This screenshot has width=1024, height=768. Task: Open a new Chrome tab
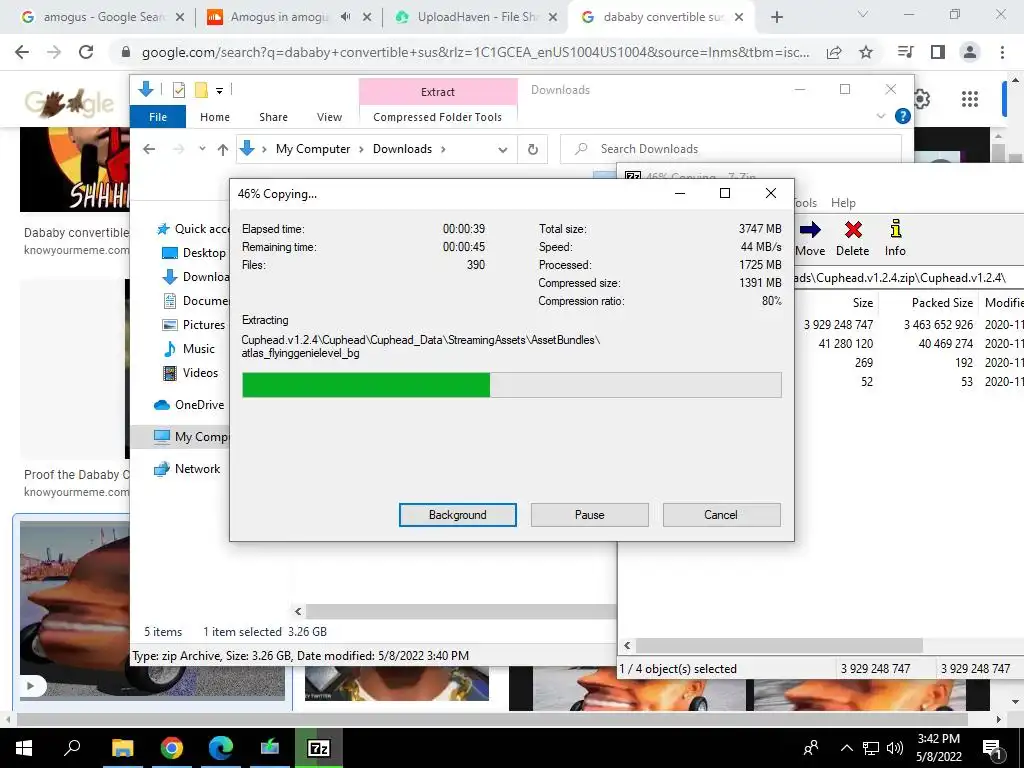(x=776, y=17)
